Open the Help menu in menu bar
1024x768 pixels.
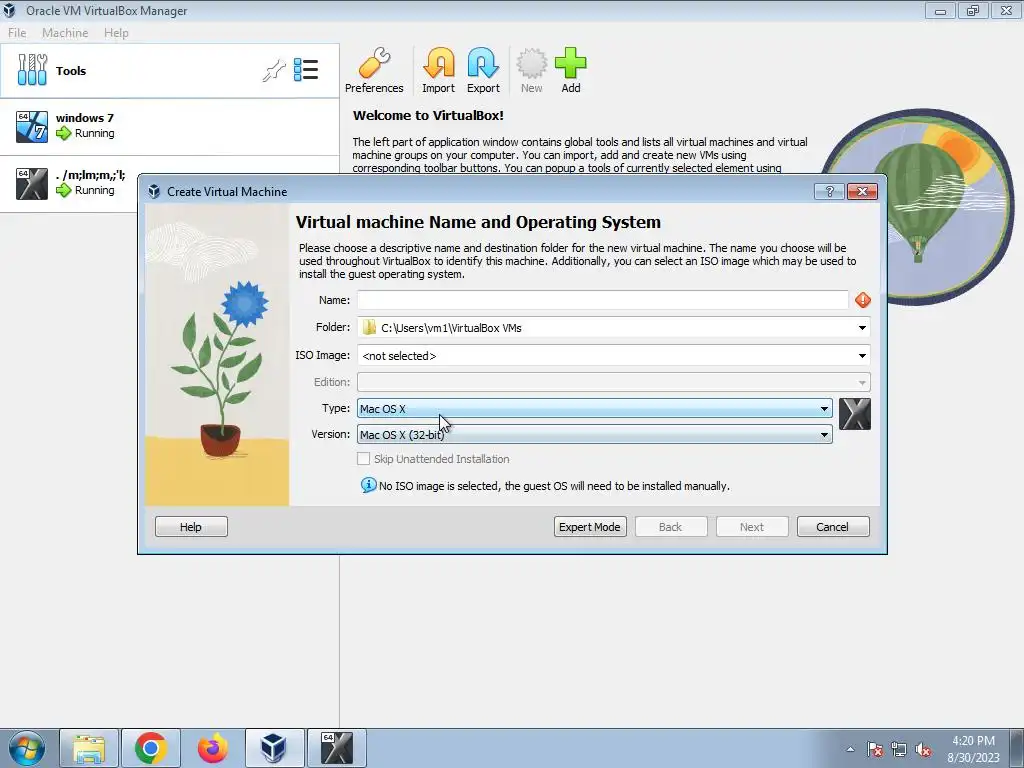116,33
